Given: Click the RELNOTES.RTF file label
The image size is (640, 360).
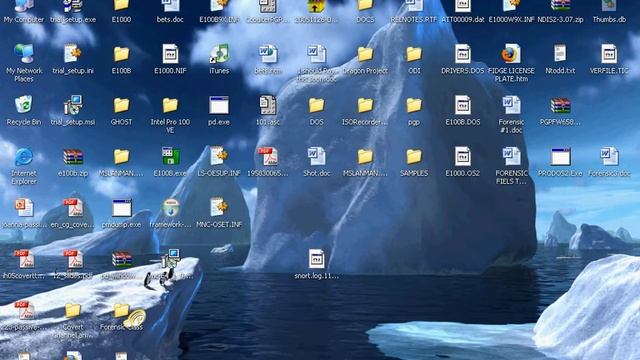Looking at the screenshot, I should tap(414, 19).
